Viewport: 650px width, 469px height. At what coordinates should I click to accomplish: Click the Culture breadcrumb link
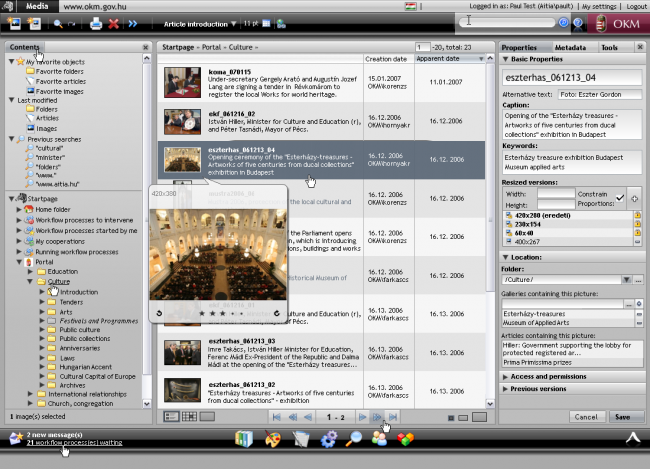[x=240, y=47]
